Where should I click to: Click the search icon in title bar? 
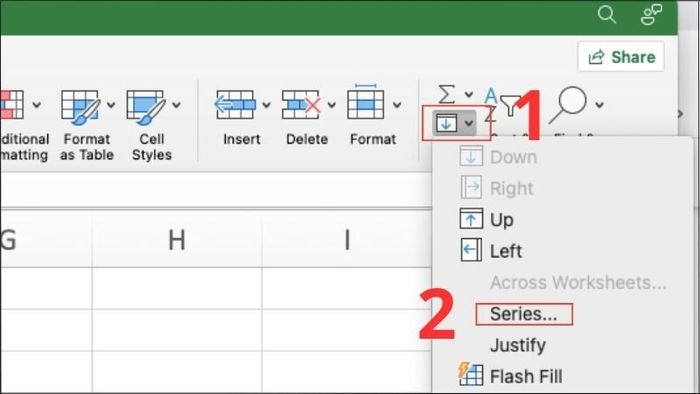[x=607, y=15]
